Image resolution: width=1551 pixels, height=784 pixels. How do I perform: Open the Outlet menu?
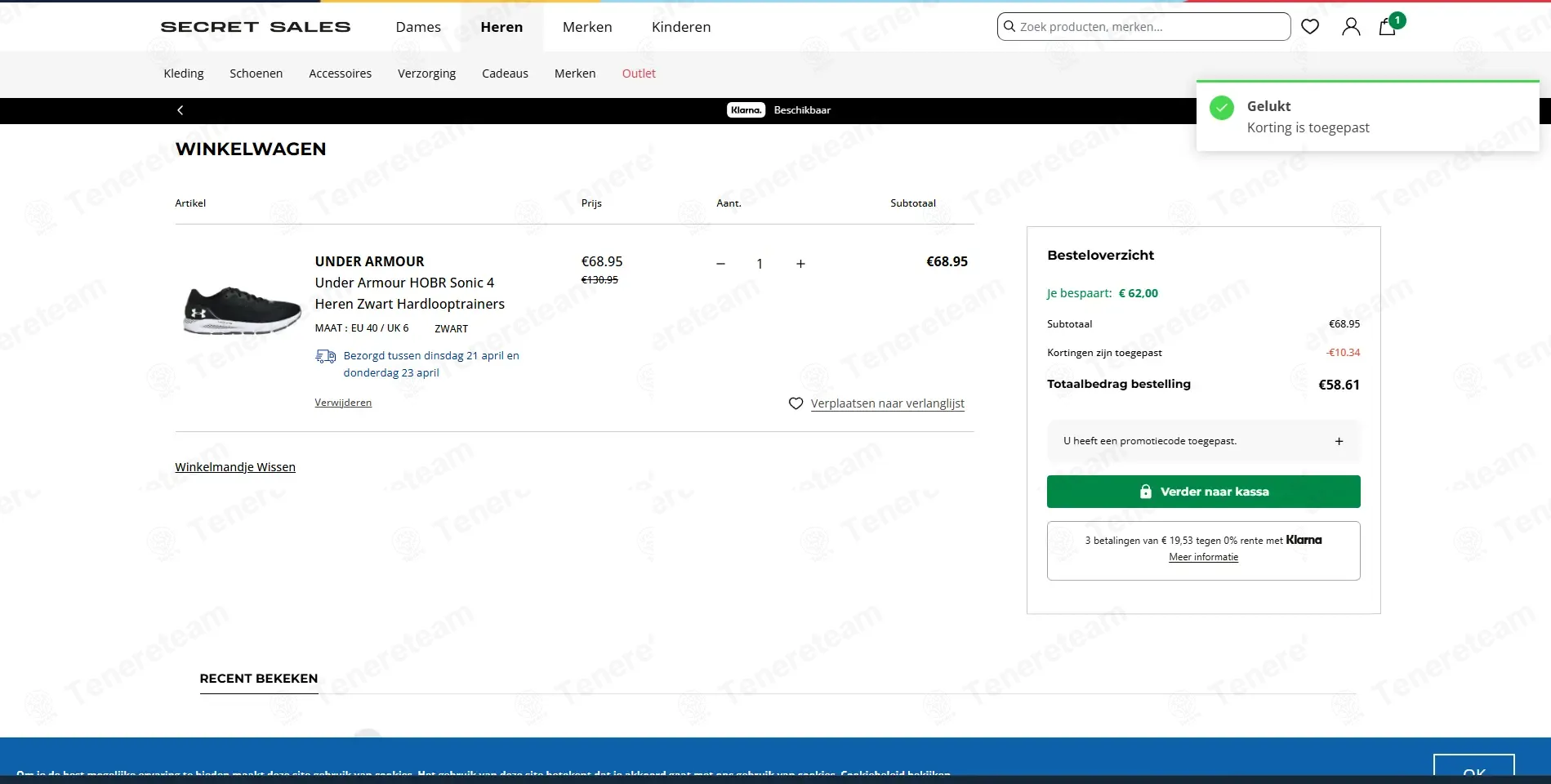[639, 73]
